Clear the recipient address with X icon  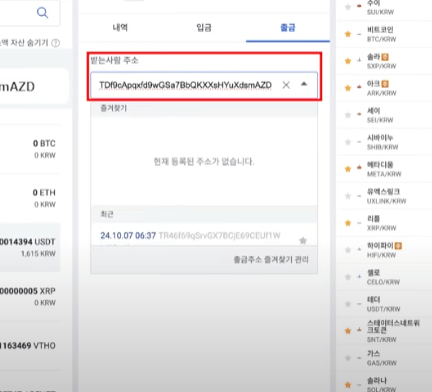(286, 85)
